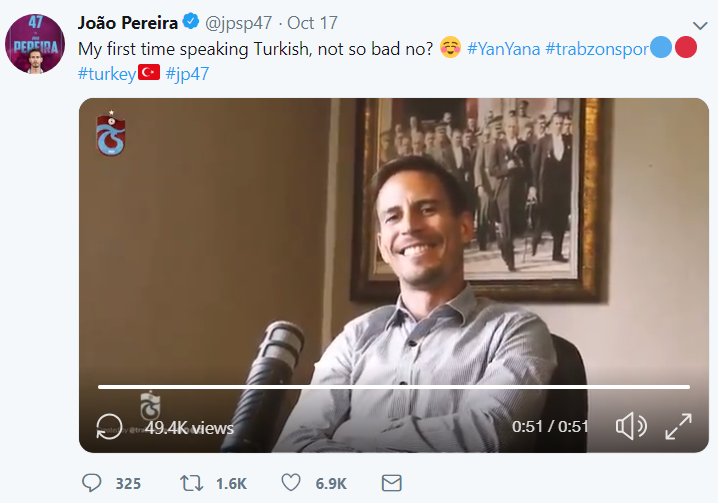This screenshot has width=718, height=503.
Task: Click the reply speech bubble icon
Action: pos(91,483)
